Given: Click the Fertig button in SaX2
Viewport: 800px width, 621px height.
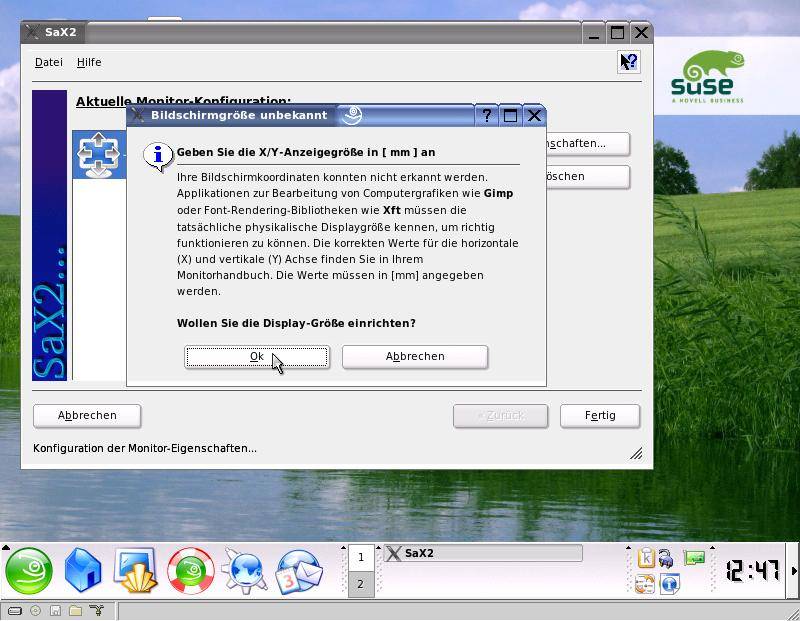Looking at the screenshot, I should (600, 415).
